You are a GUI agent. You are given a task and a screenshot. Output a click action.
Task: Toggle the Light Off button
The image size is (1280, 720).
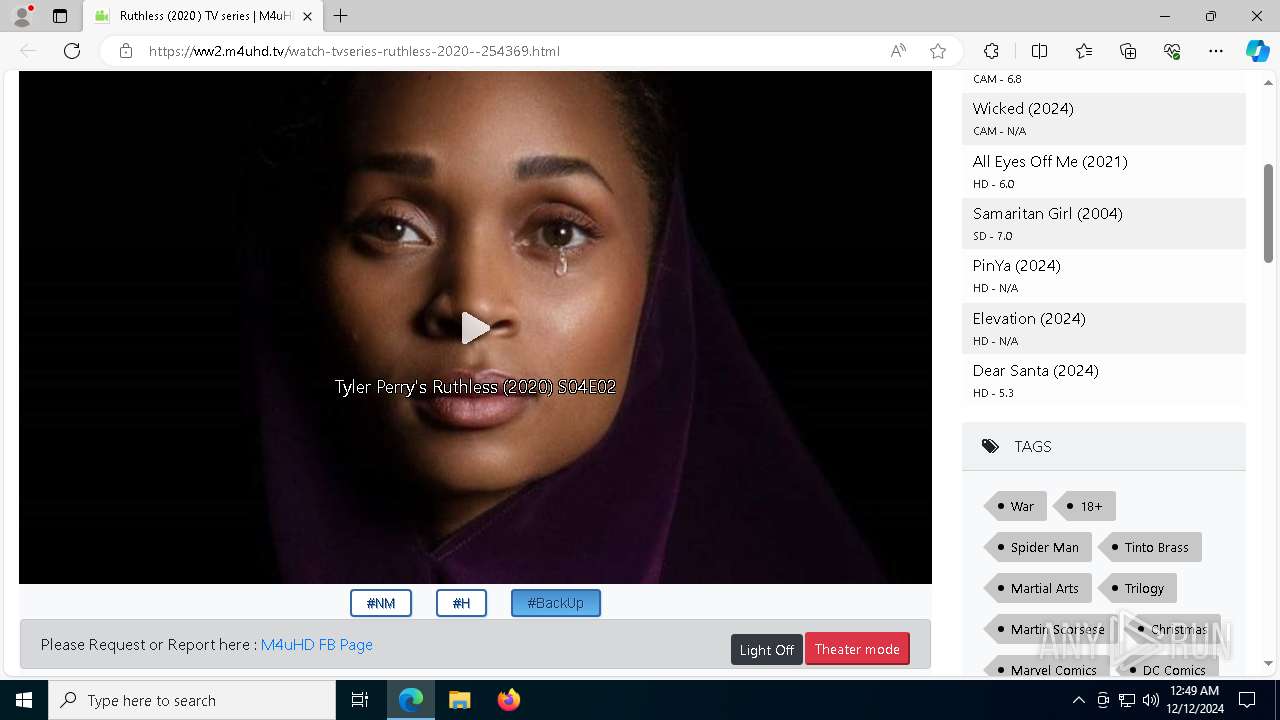767,649
